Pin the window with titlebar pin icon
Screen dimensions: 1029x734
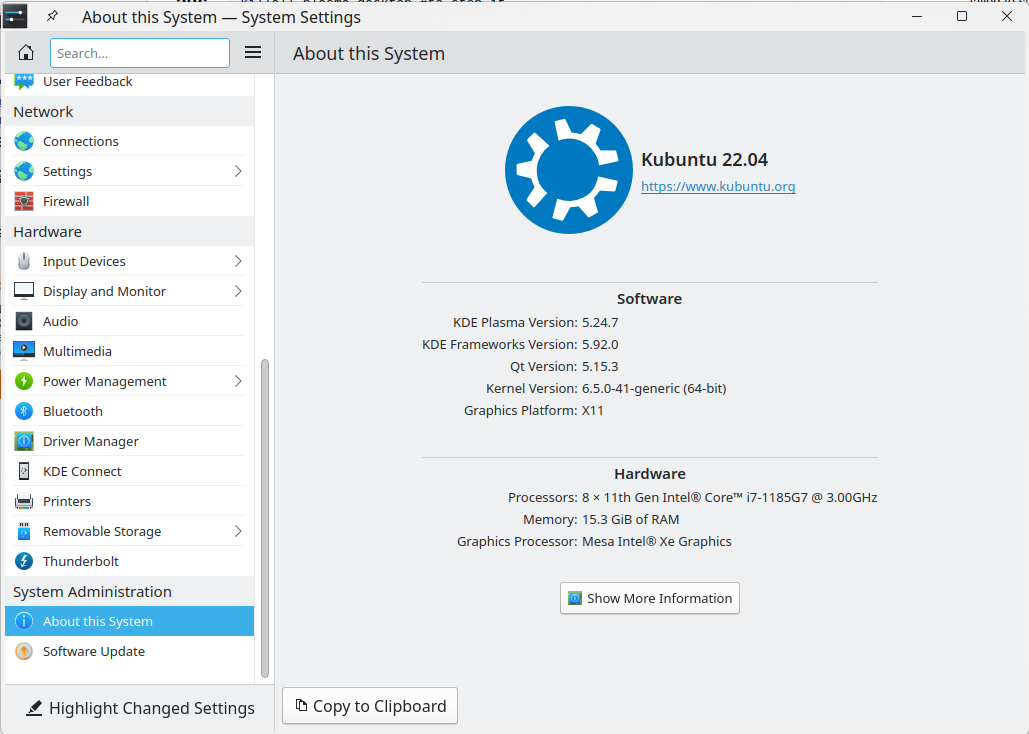pyautogui.click(x=52, y=16)
